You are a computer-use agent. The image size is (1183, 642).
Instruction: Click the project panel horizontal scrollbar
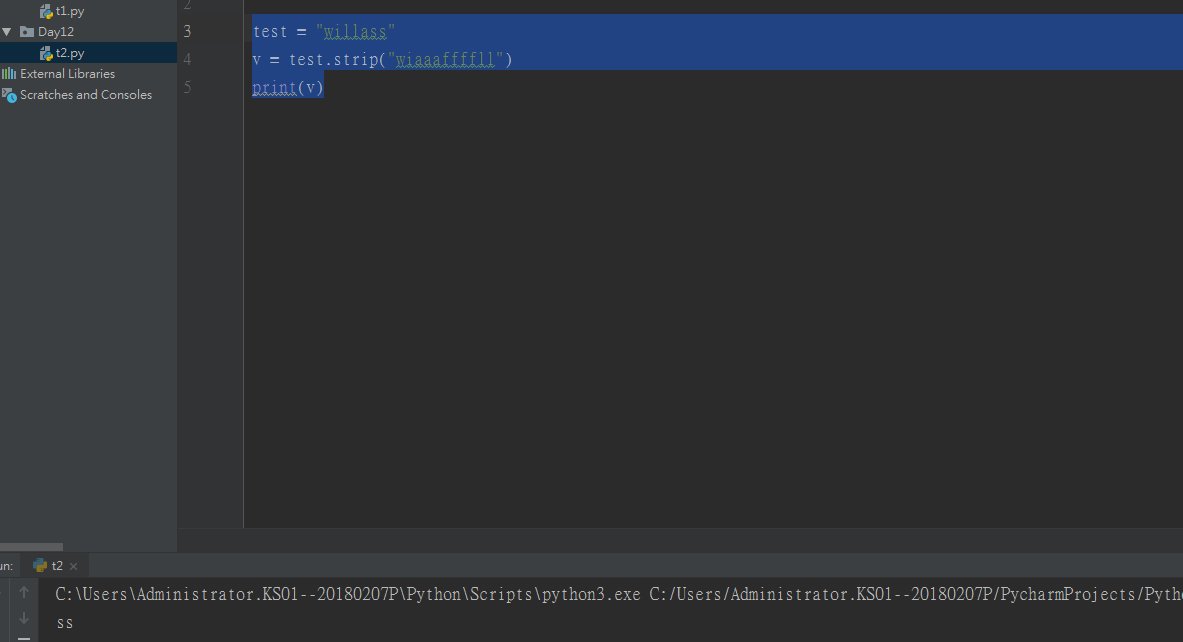tap(31, 547)
